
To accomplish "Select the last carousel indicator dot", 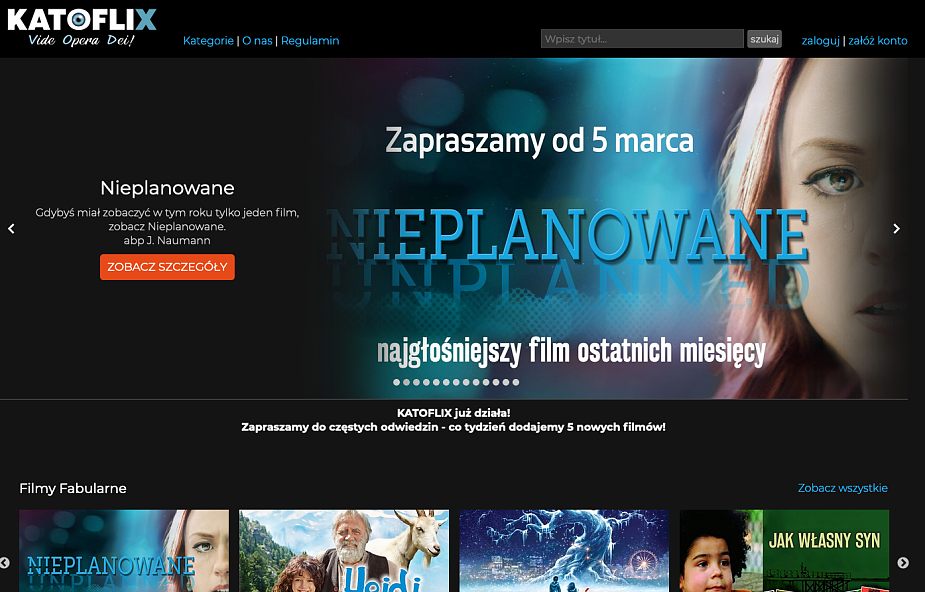I will tap(515, 382).
